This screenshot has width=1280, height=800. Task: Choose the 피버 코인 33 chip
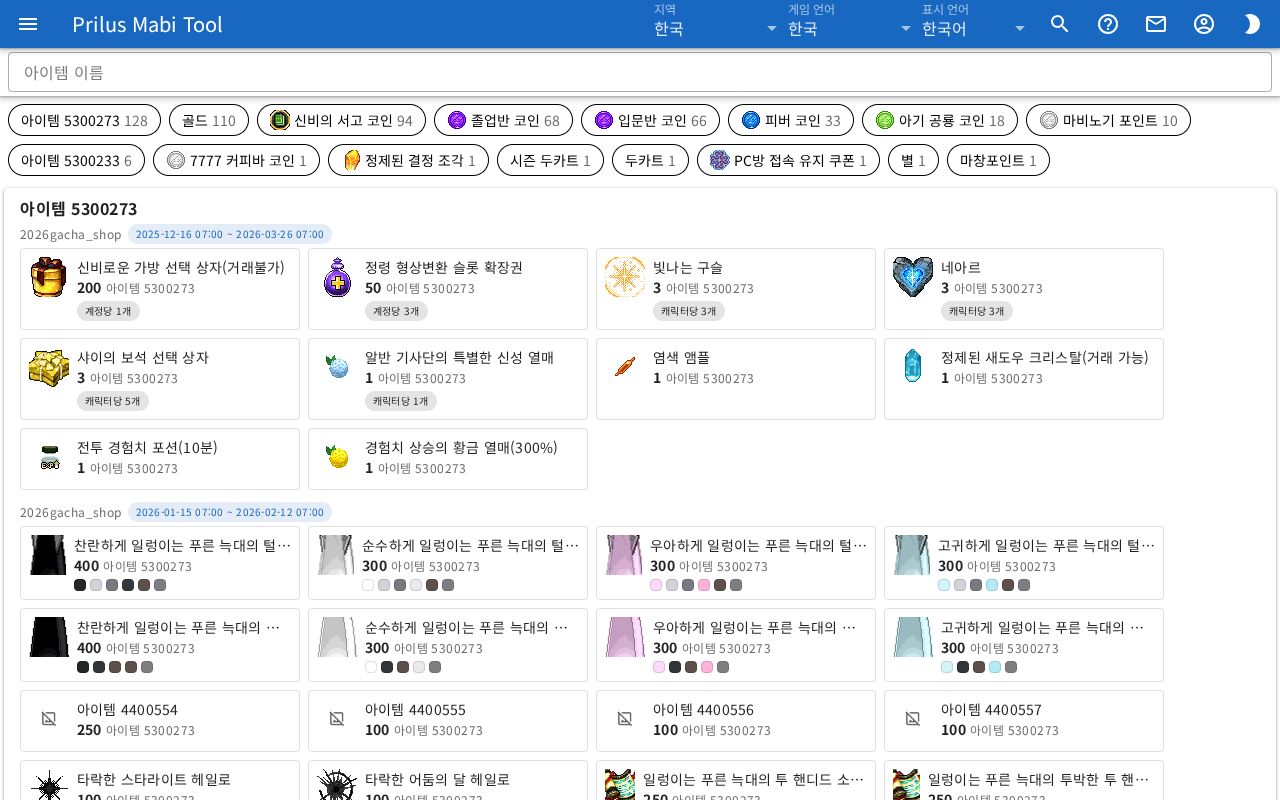[x=791, y=120]
